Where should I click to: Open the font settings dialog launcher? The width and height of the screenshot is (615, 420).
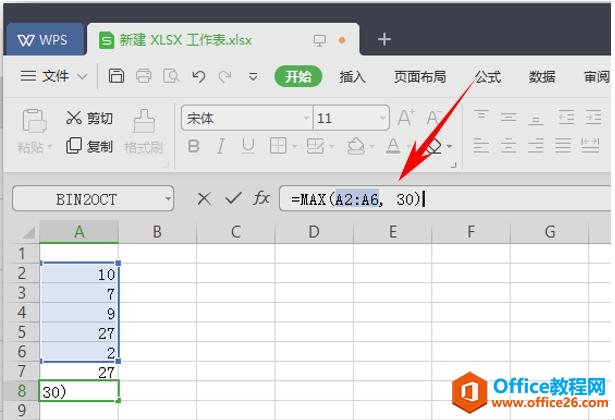click(x=454, y=165)
